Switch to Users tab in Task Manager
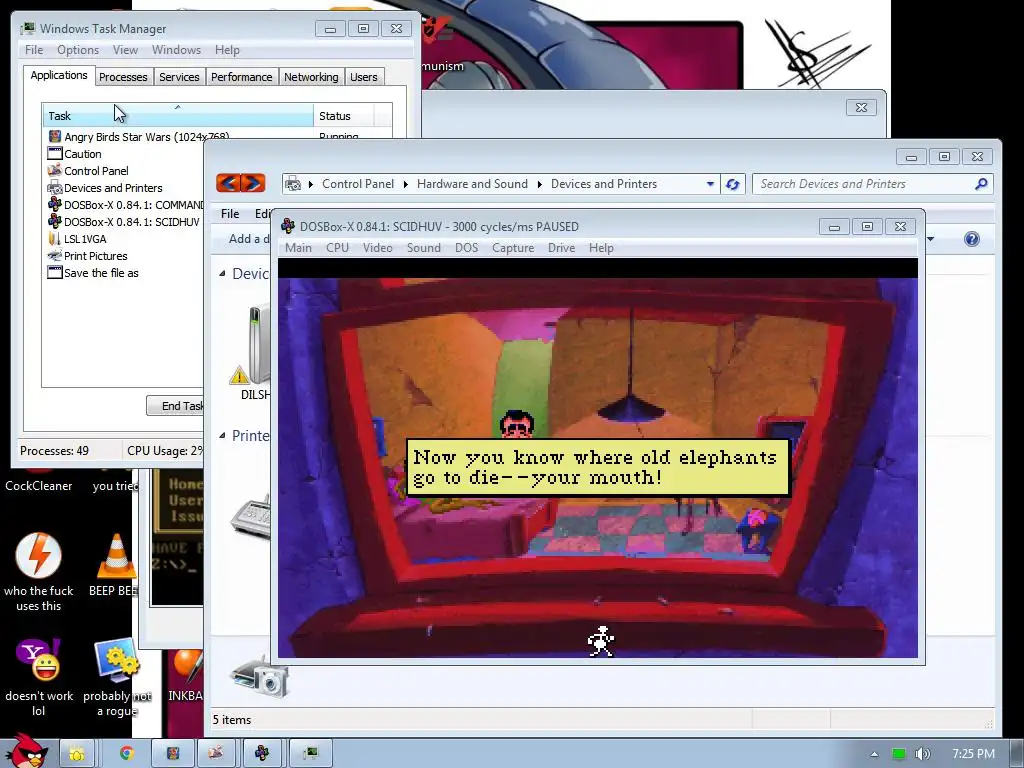The width and height of the screenshot is (1024, 768). 364,77
